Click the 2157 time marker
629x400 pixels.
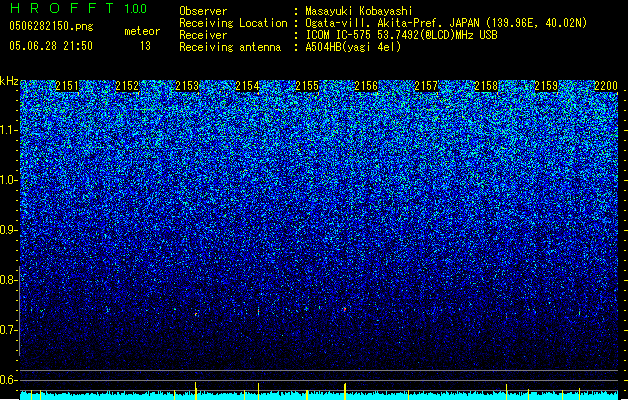[x=426, y=86]
